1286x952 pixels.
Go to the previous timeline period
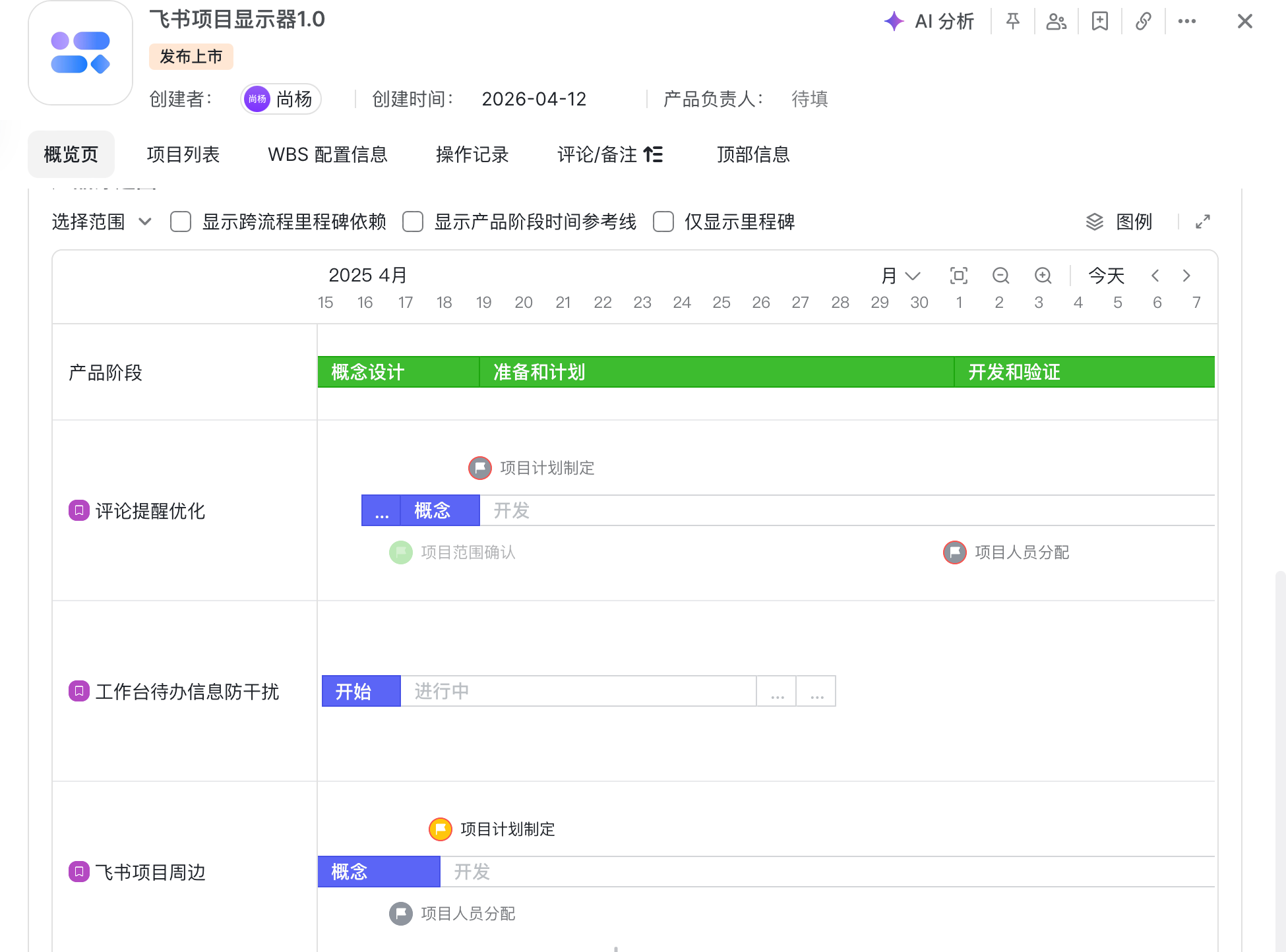coord(1155,276)
